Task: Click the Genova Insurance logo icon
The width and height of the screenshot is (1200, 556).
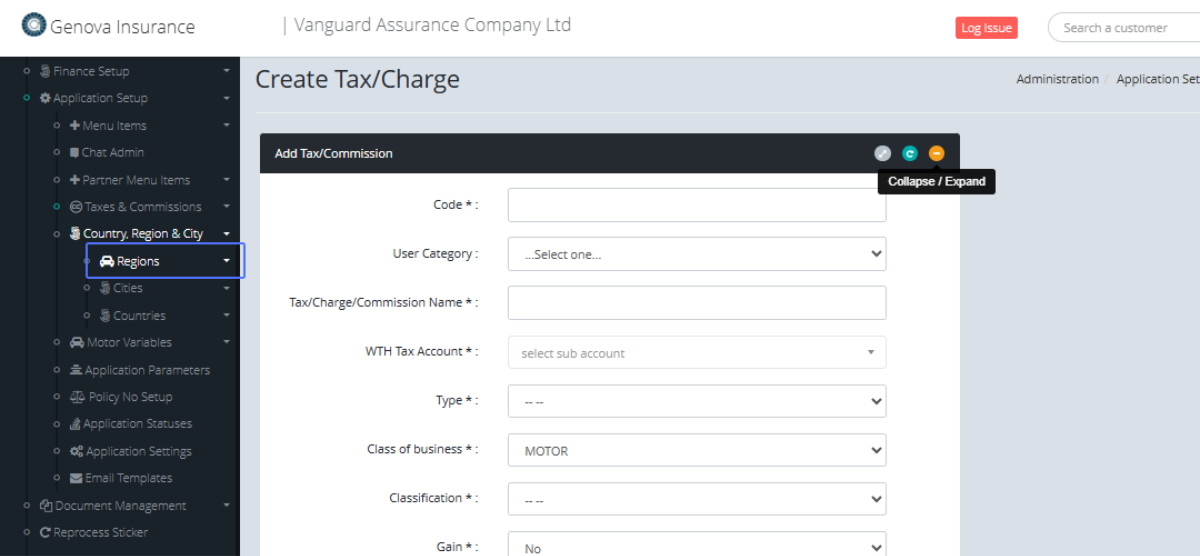Action: 34,26
